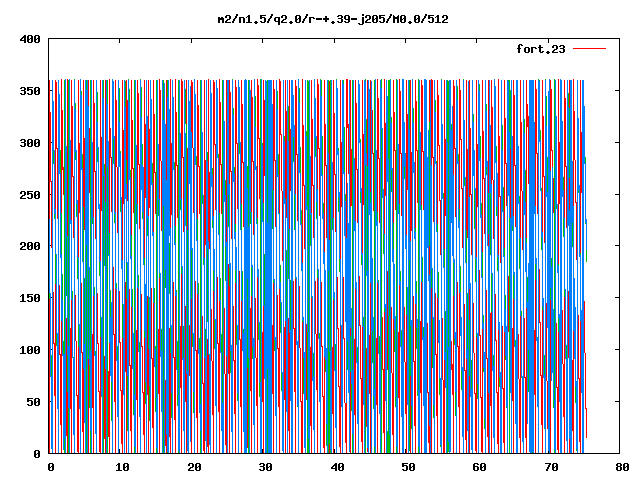The width and height of the screenshot is (640, 480).
Task: Click the x-axis label 70
Action: click(551, 467)
